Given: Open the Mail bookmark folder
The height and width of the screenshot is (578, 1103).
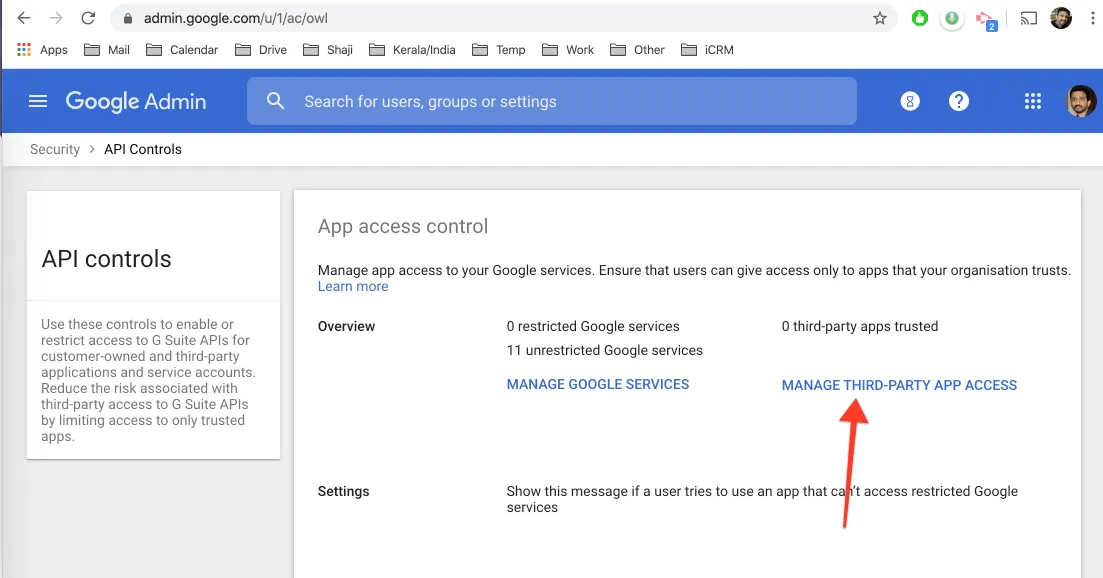Looking at the screenshot, I should tap(107, 50).
